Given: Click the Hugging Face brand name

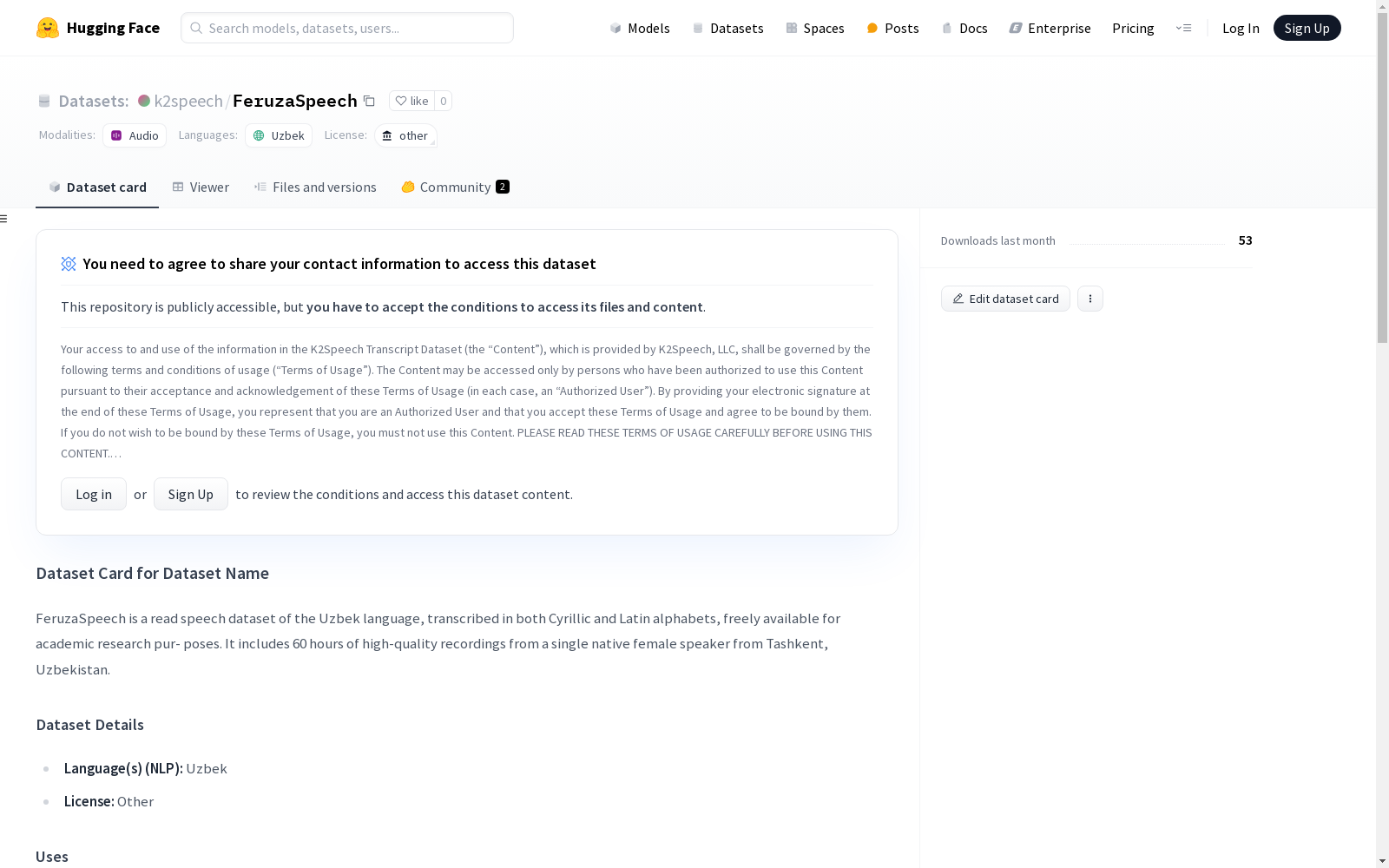Looking at the screenshot, I should pos(113,28).
